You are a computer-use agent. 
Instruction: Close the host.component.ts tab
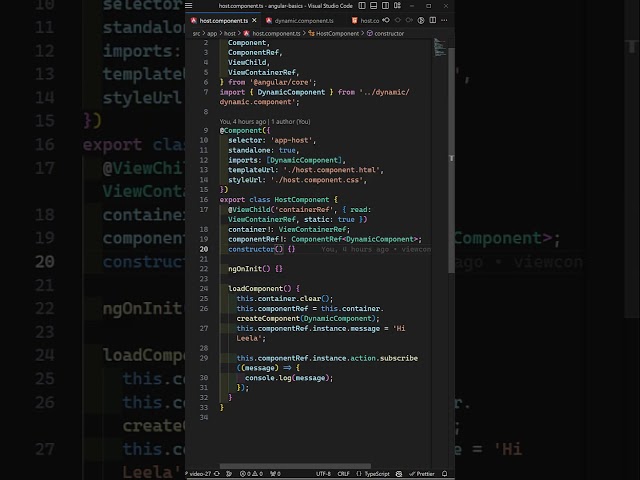[254, 20]
